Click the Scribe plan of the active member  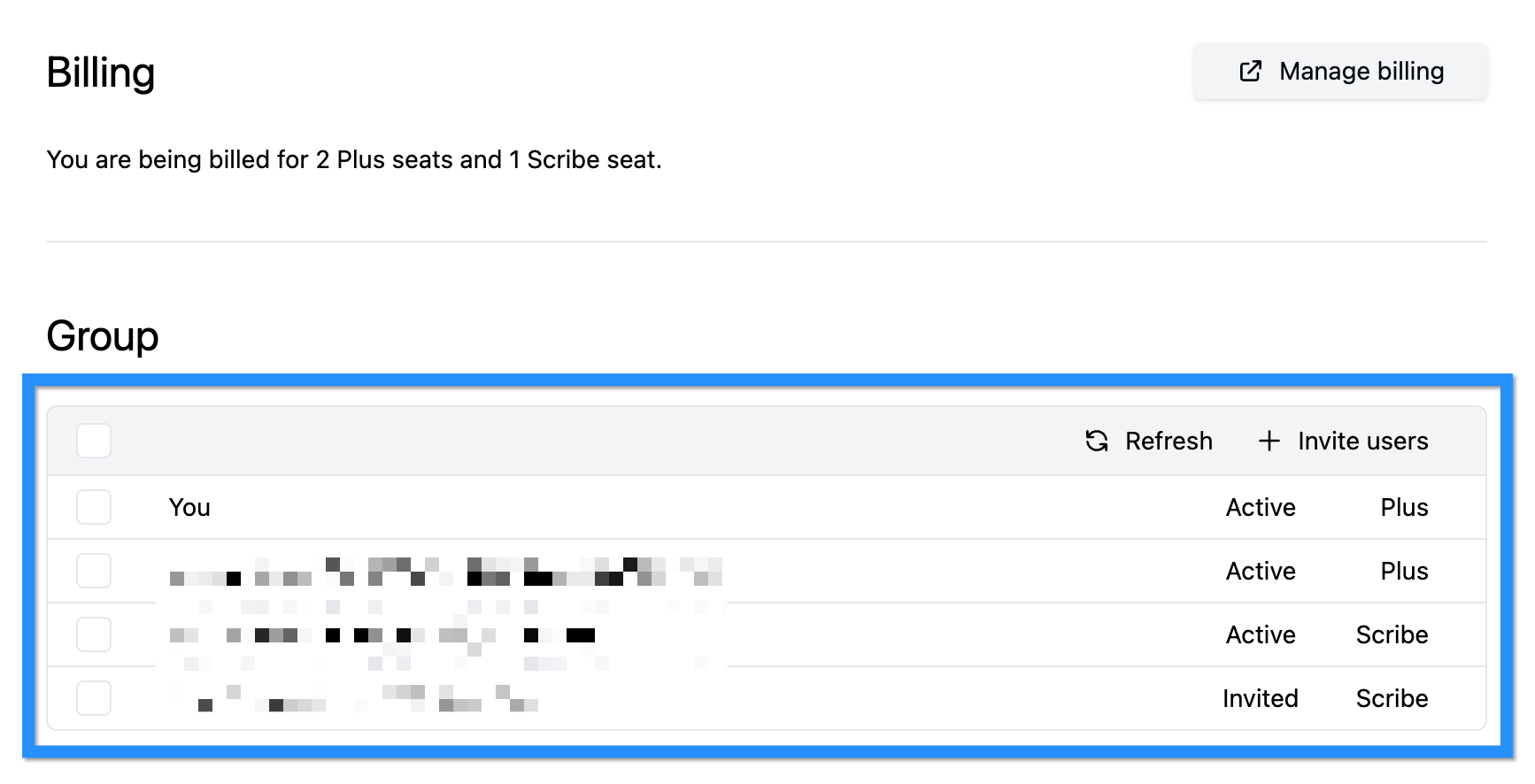[1392, 634]
